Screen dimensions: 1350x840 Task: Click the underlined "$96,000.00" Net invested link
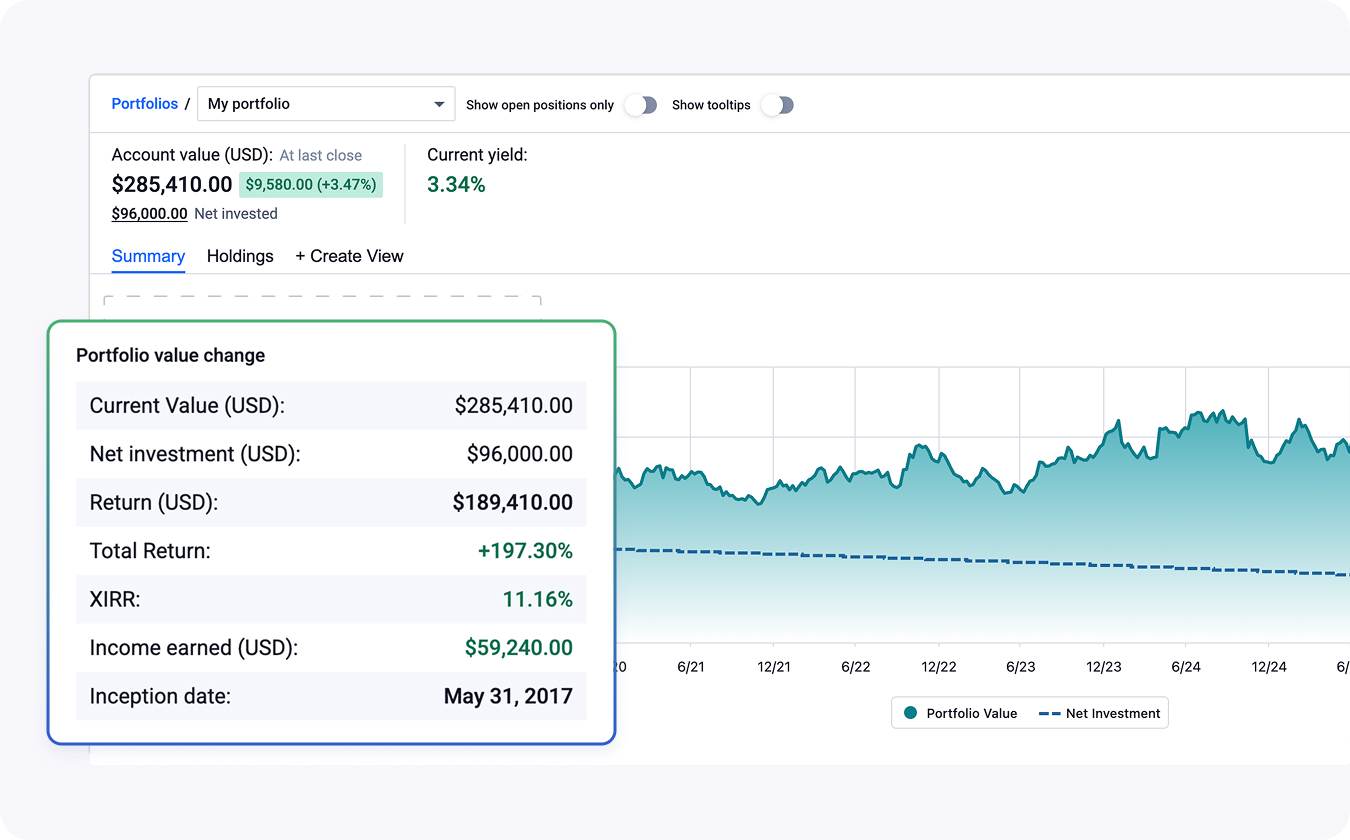[x=149, y=213]
